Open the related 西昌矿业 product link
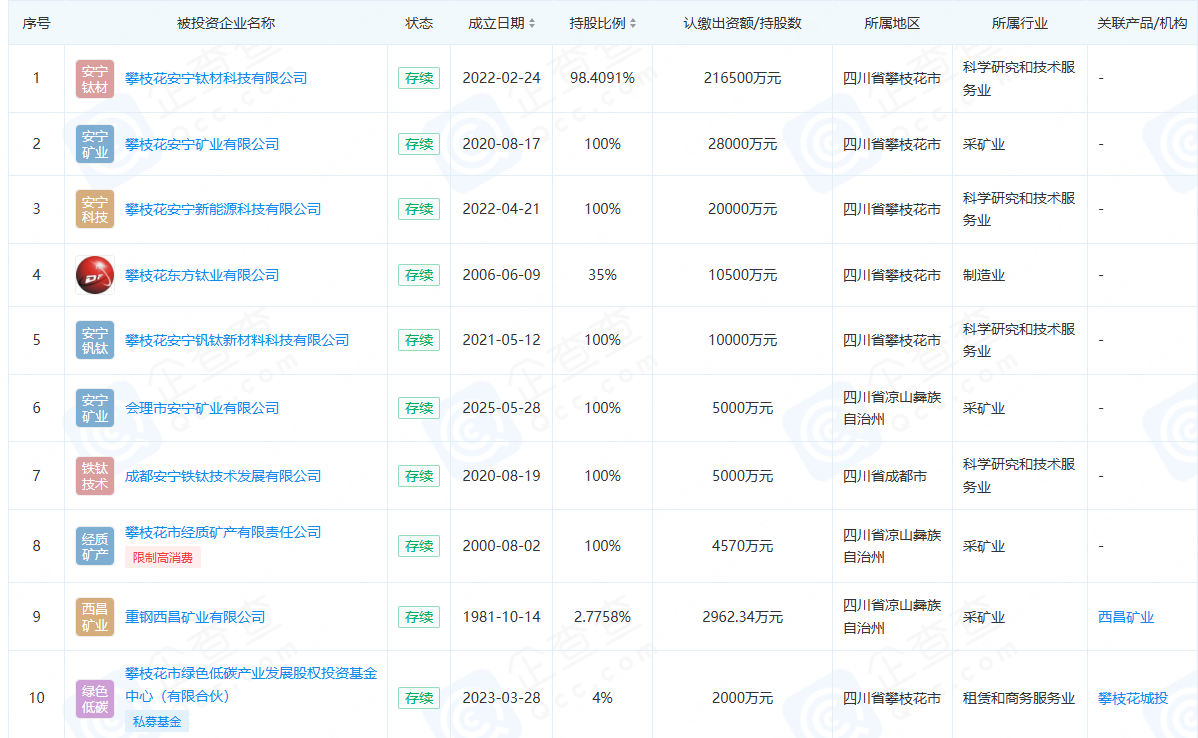Screen dimensions: 1198x738 point(1125,617)
